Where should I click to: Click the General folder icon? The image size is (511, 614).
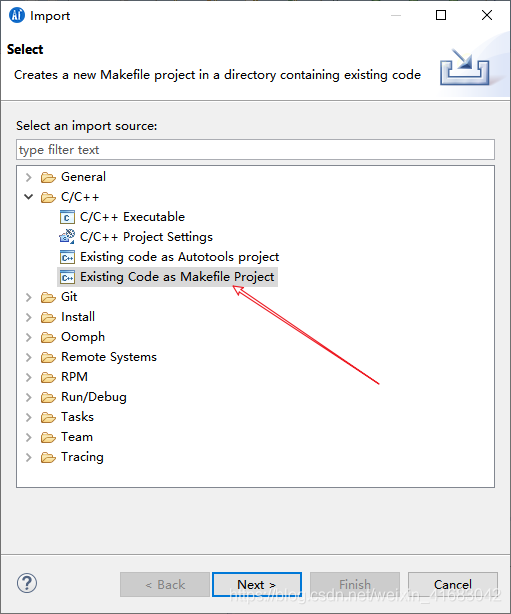pos(48,177)
